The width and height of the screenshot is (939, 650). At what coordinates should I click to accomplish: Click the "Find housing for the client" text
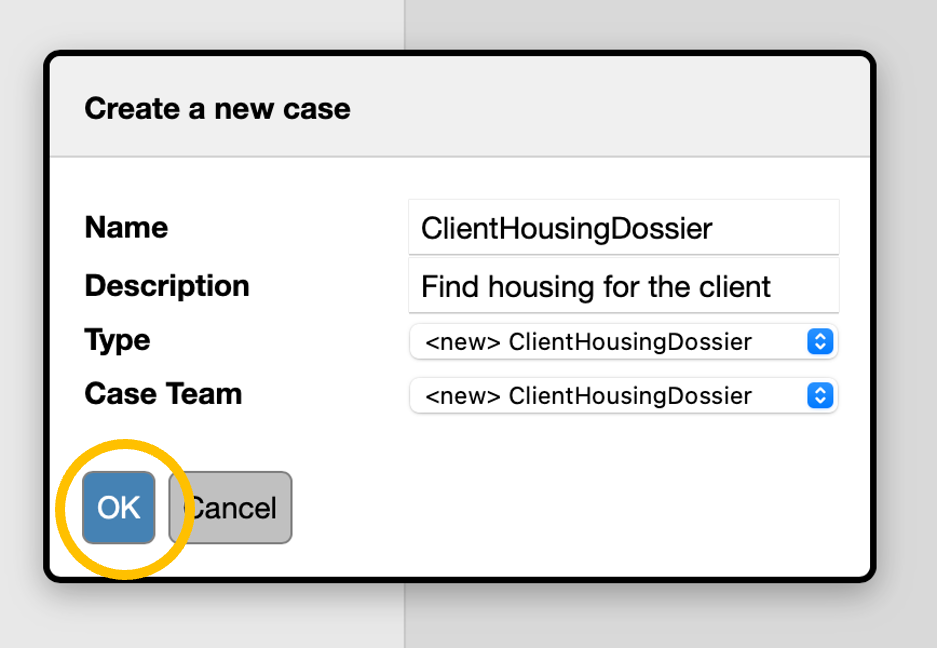[x=595, y=287]
